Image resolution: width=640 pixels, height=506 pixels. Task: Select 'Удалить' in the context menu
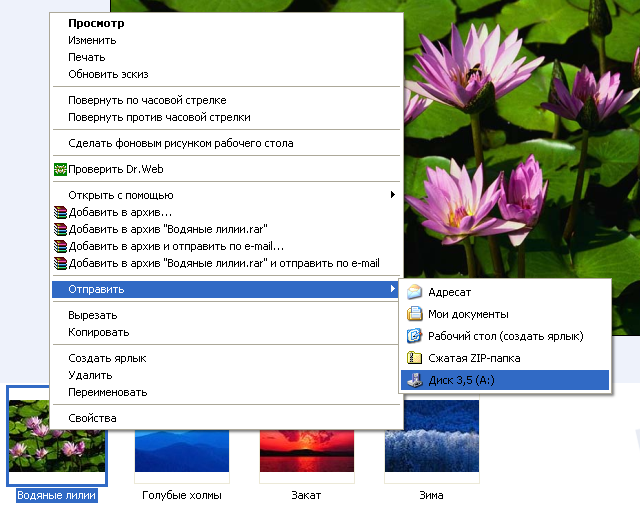(226, 375)
